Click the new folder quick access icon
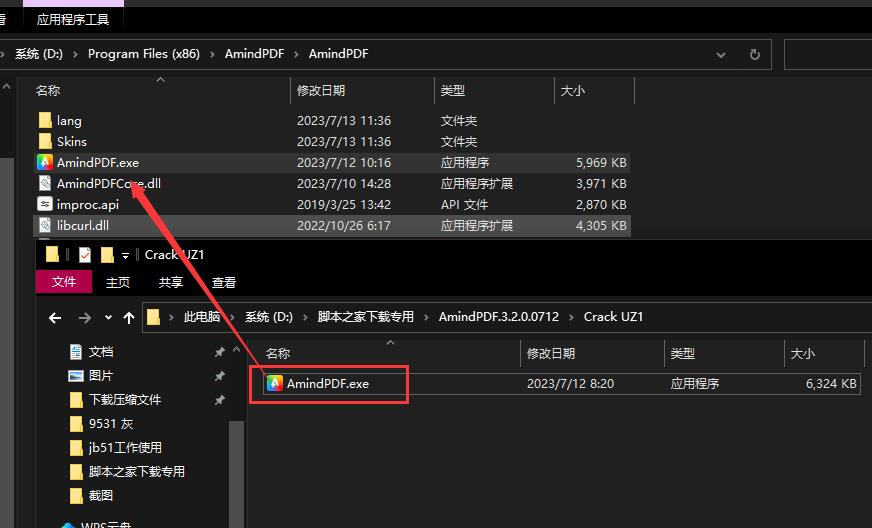 (x=107, y=255)
